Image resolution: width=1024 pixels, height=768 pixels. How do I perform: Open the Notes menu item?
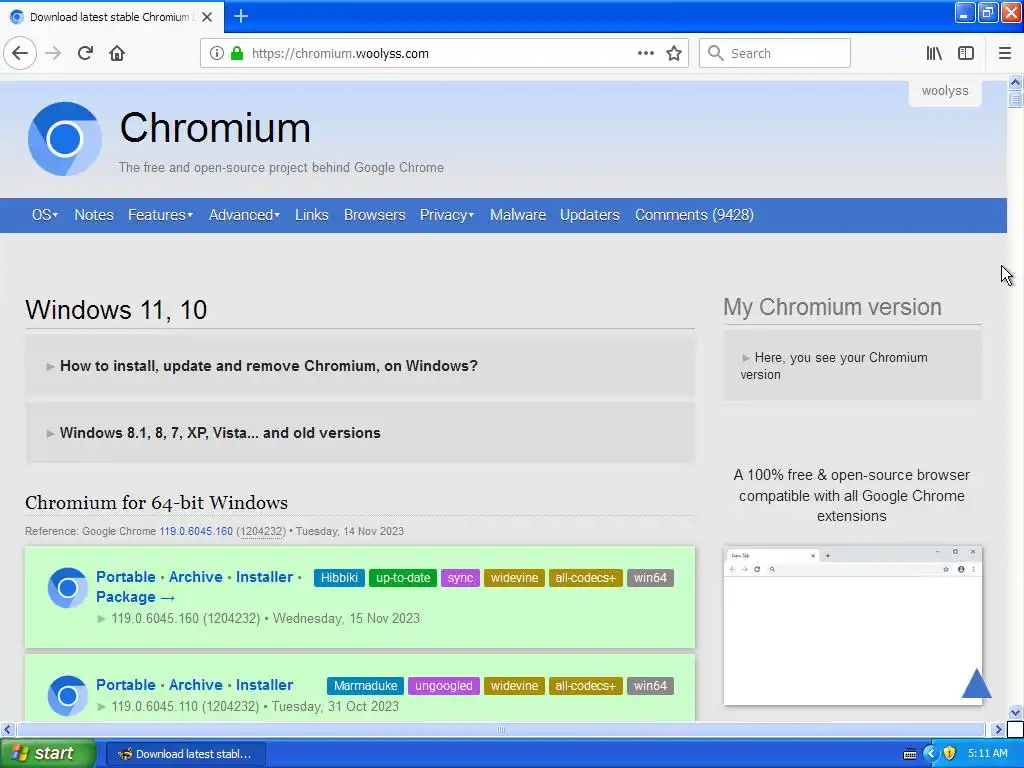[x=94, y=215]
